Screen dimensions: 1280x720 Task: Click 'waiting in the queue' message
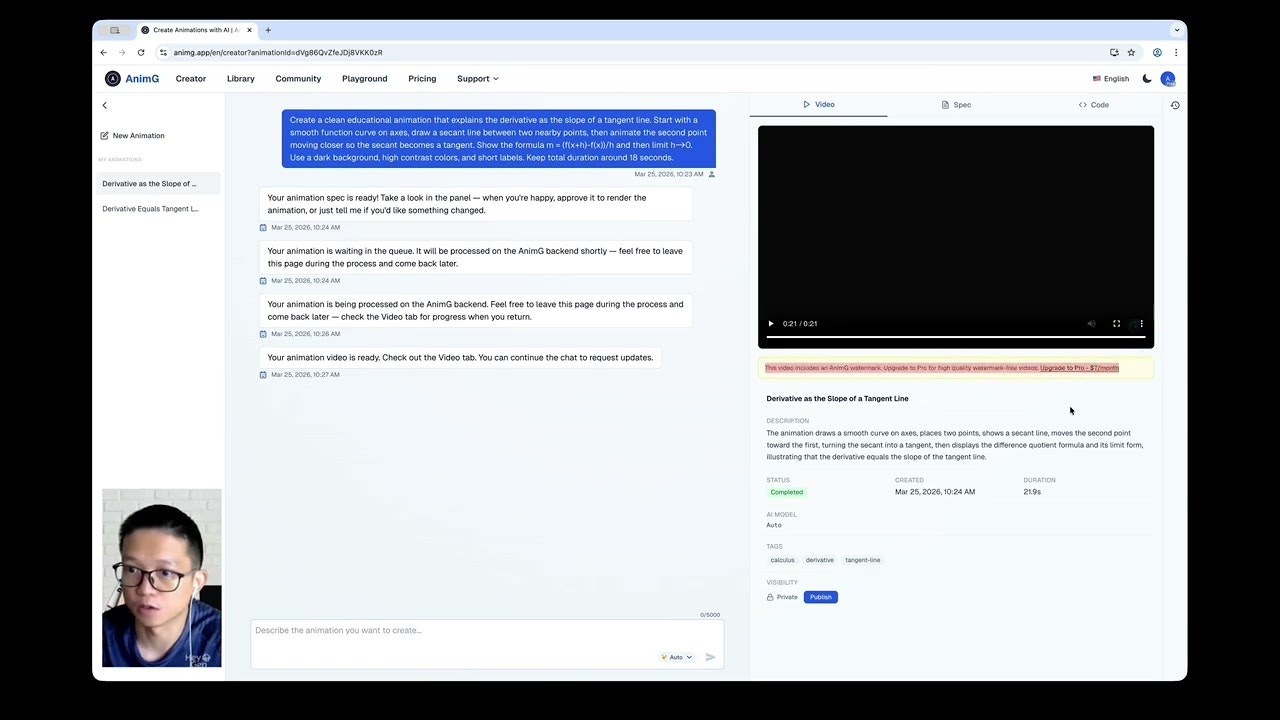pos(476,257)
